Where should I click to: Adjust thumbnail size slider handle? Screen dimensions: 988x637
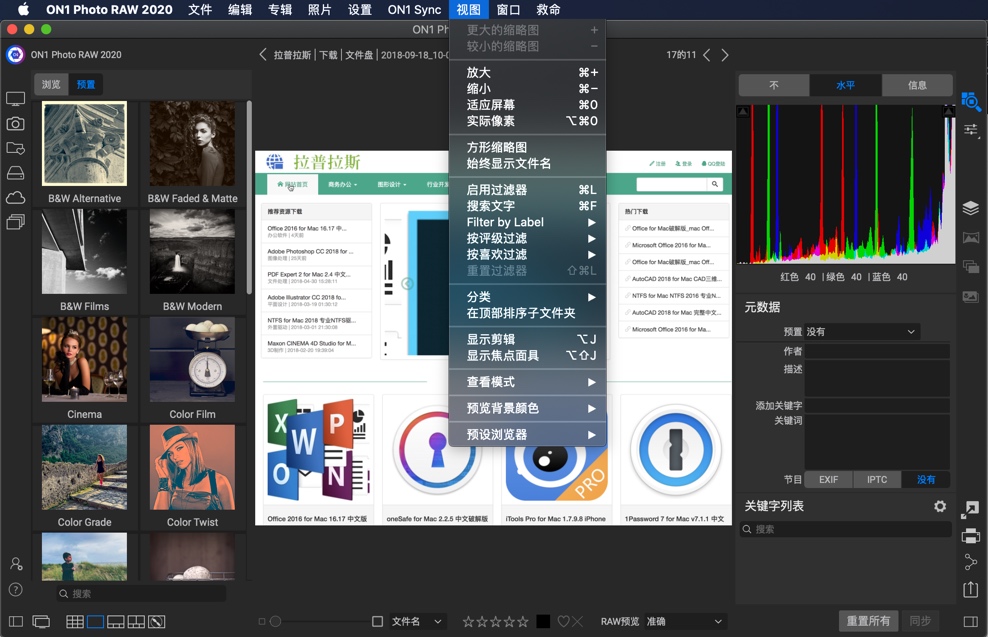[275, 622]
